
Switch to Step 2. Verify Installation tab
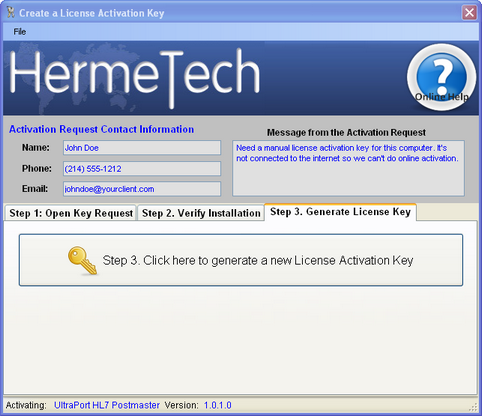201,213
